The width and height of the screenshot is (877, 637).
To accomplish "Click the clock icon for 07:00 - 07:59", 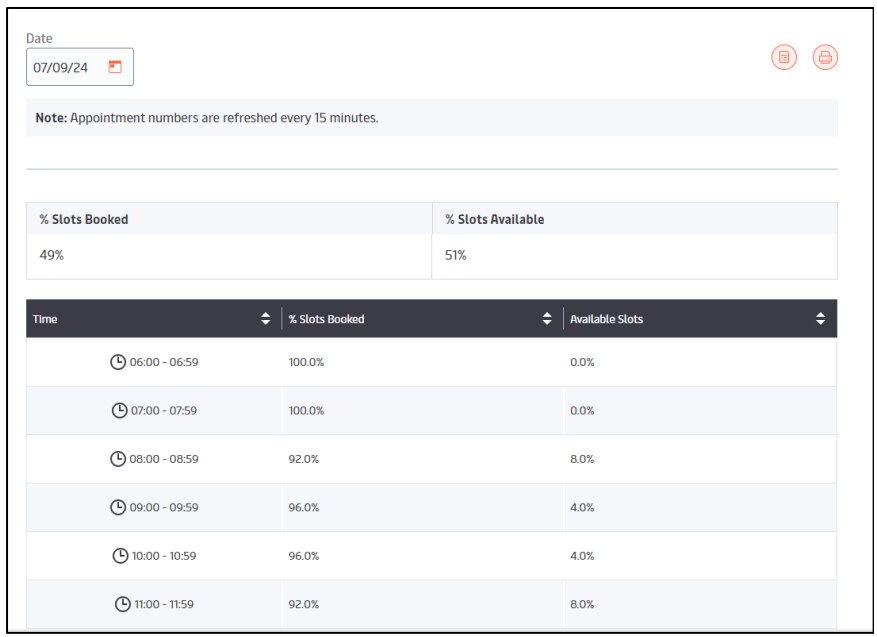I will [x=119, y=410].
